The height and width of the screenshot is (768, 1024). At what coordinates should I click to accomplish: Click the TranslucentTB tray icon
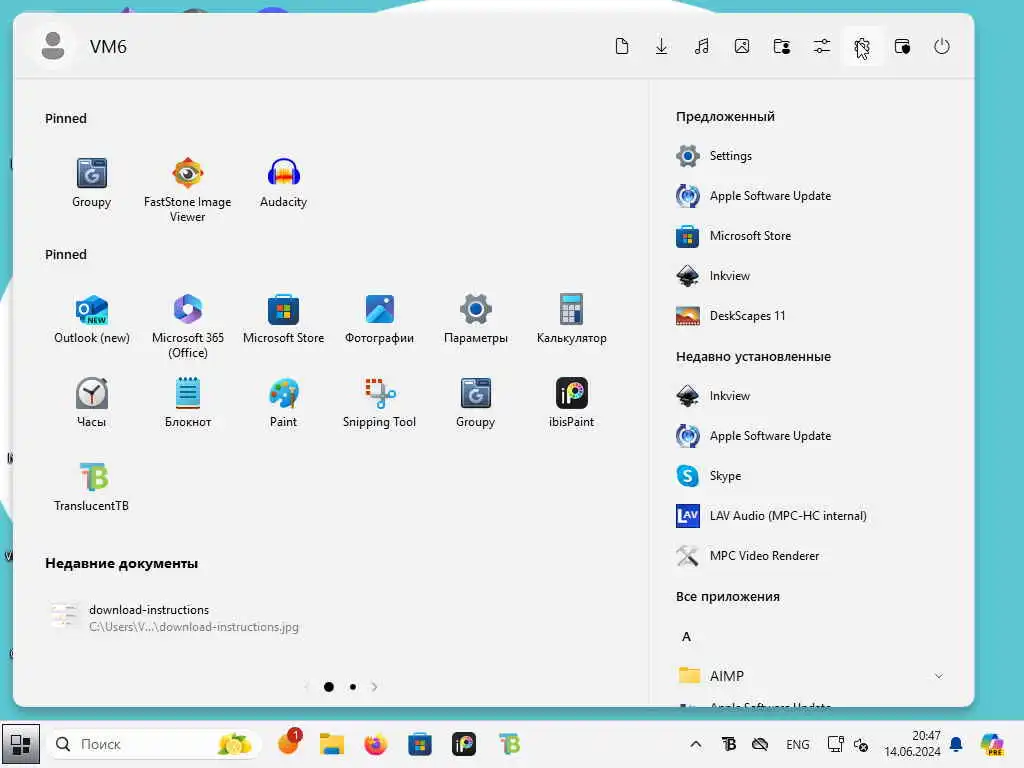[x=729, y=744]
